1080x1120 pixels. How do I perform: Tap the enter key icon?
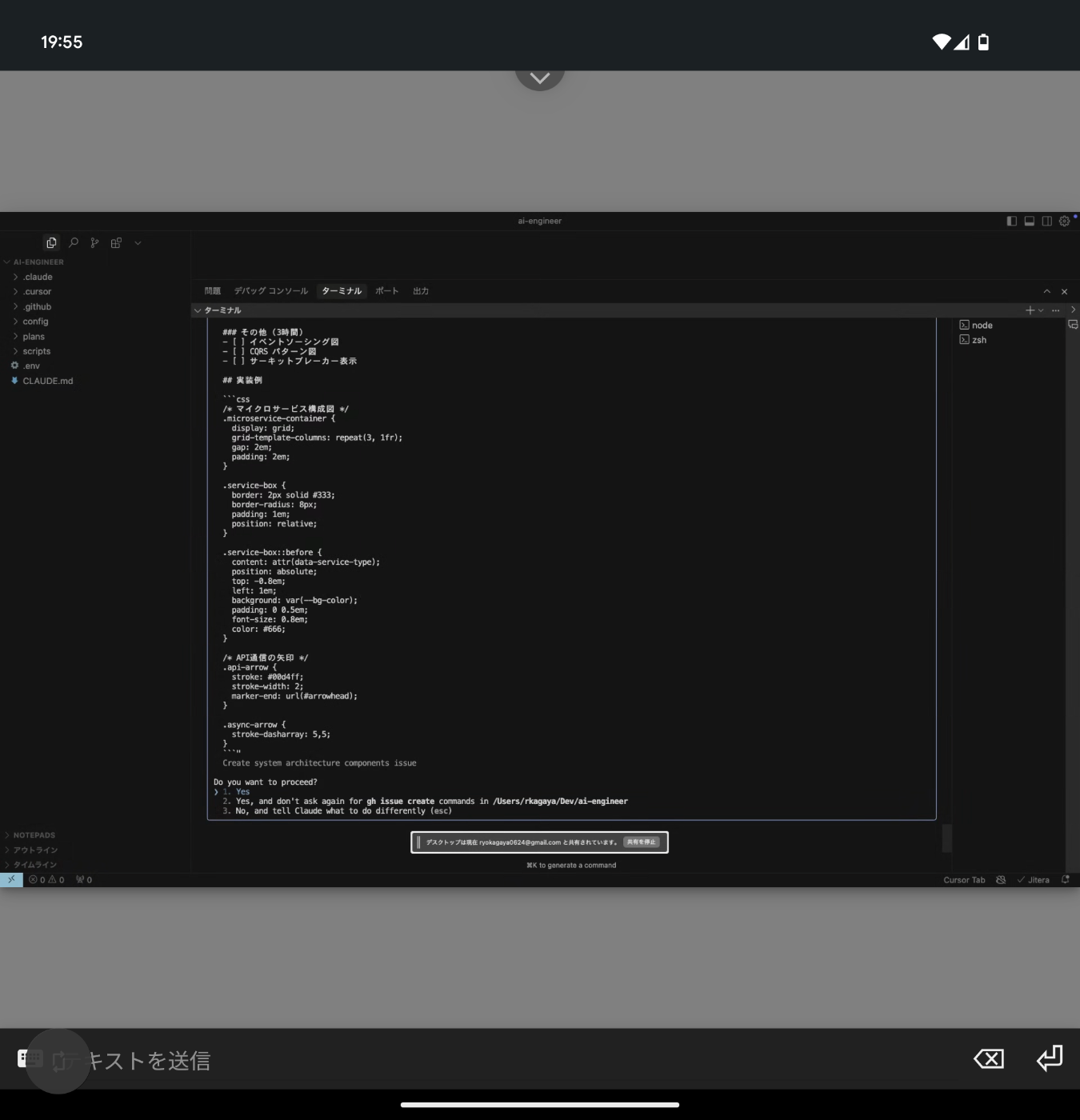1050,1058
